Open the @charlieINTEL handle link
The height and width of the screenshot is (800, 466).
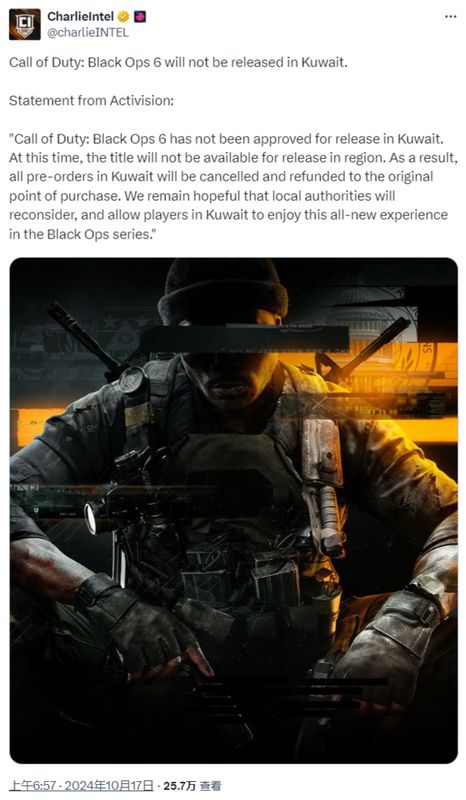[x=88, y=32]
